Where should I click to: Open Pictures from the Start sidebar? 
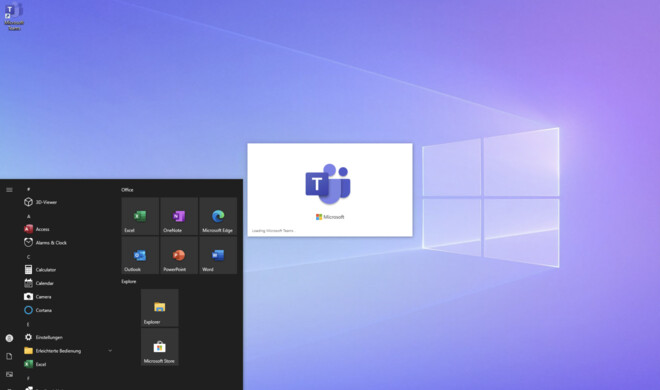[x=9, y=374]
